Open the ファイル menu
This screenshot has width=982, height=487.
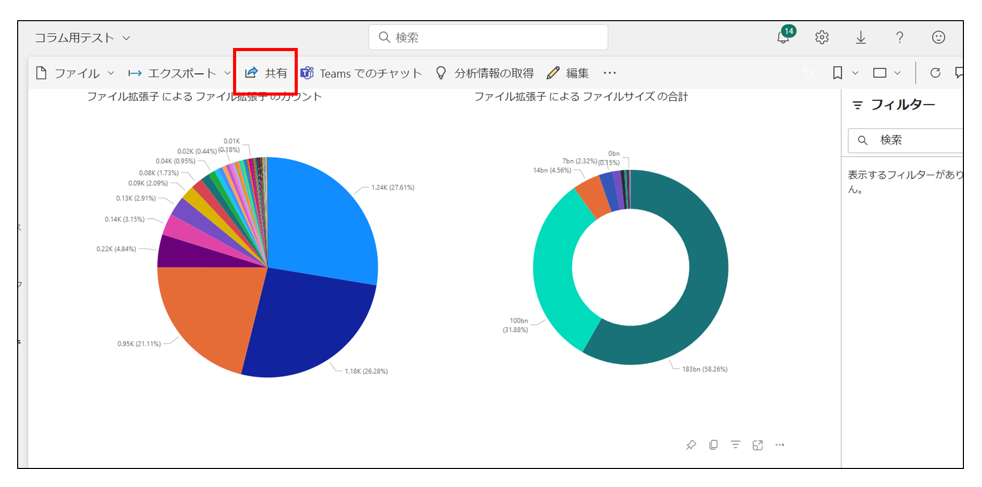(75, 73)
